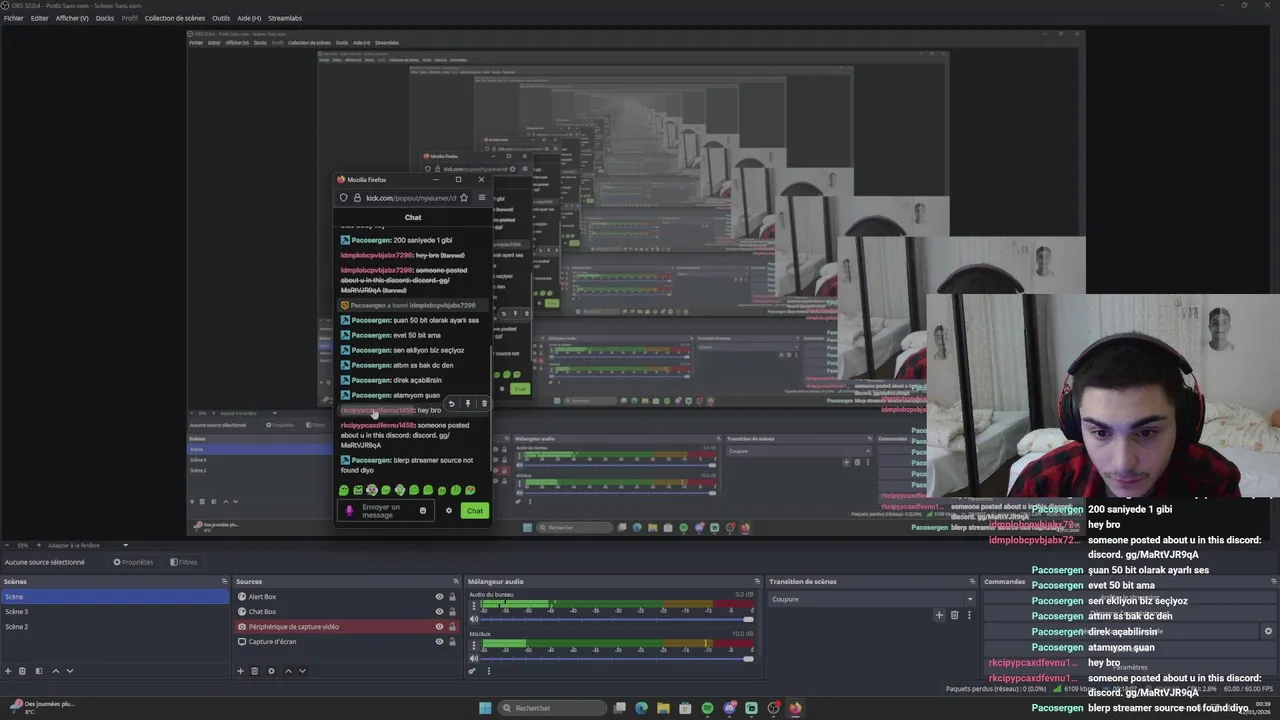Click Paquets perdus status bar text
Viewport: 1280px width, 720px height.
[x=996, y=688]
